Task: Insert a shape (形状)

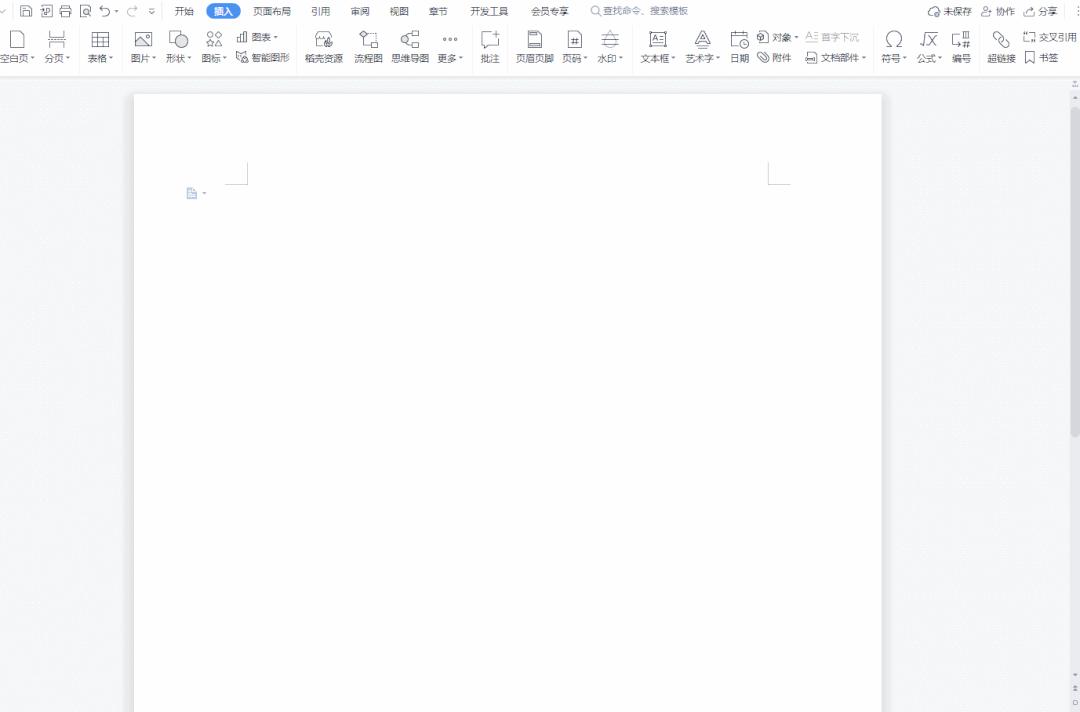Action: 178,47
